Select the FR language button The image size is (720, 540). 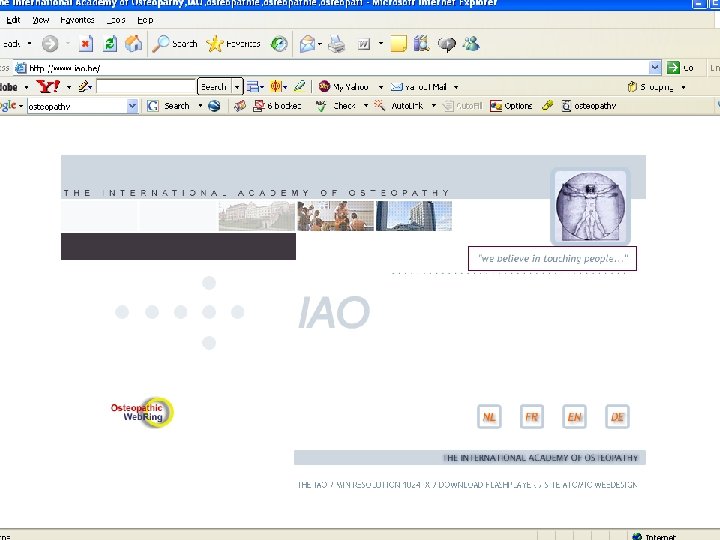[x=532, y=416]
